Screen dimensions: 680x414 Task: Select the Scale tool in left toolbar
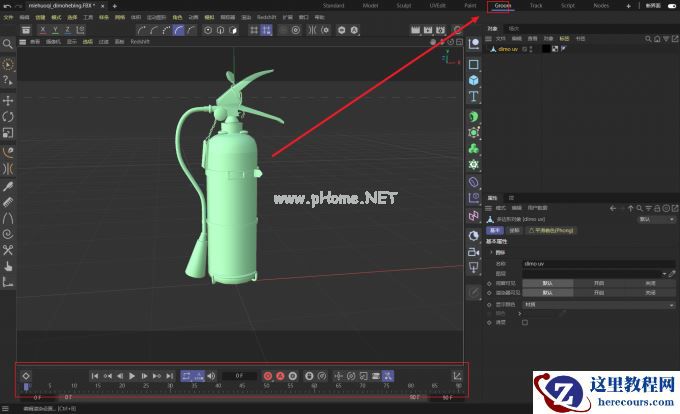click(8, 133)
